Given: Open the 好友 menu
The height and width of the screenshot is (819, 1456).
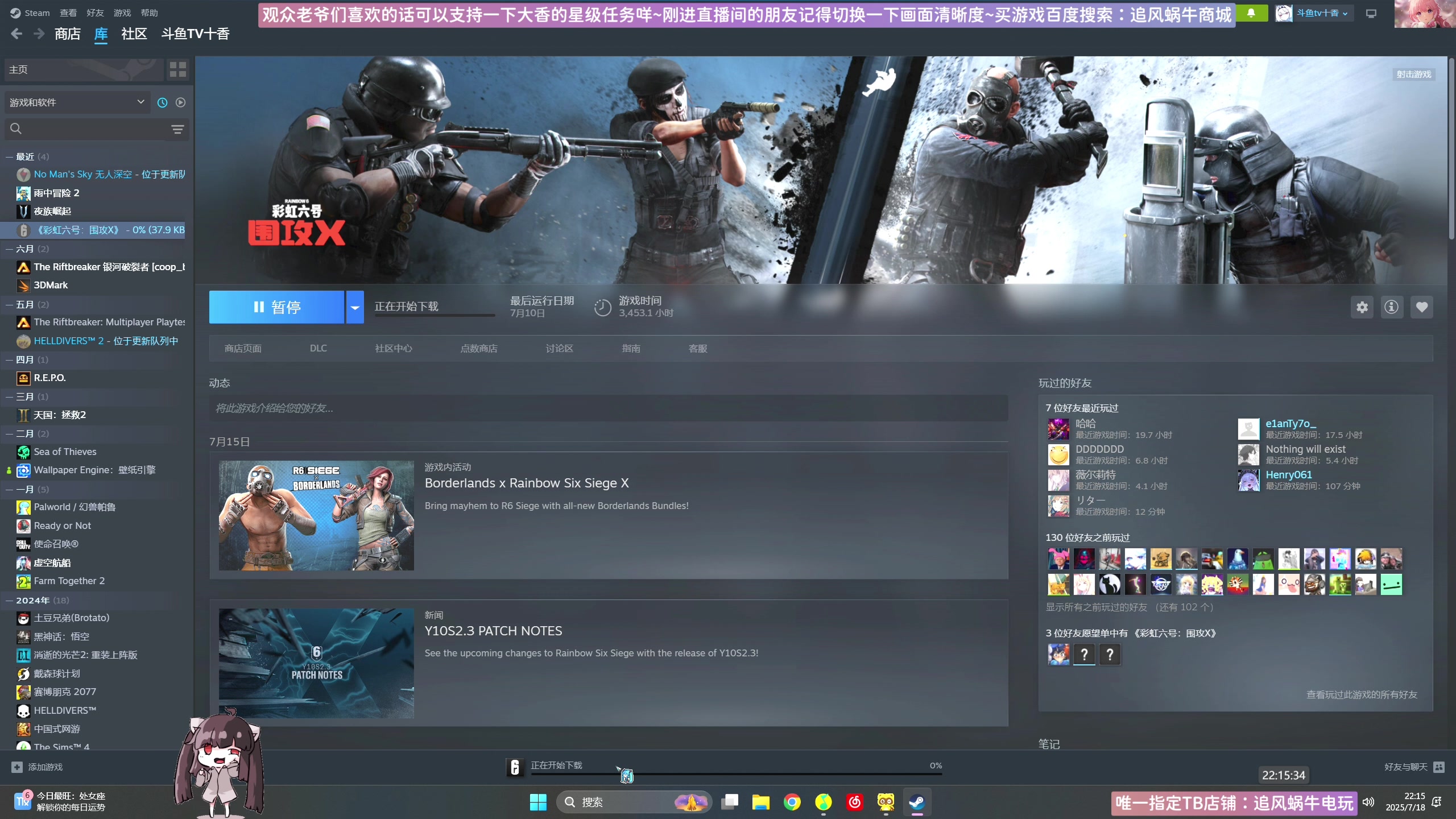Looking at the screenshot, I should (95, 13).
